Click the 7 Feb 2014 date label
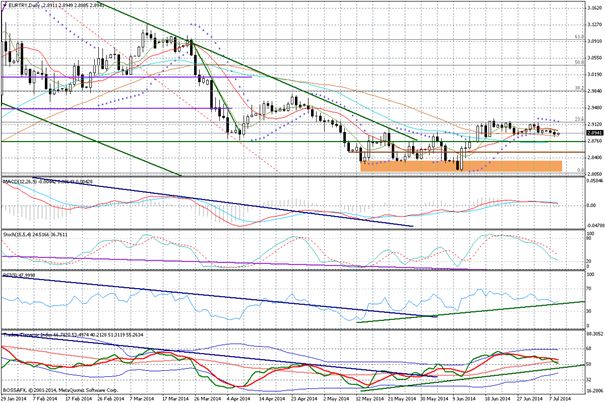Viewport: 605px width, 403px height. (44, 398)
